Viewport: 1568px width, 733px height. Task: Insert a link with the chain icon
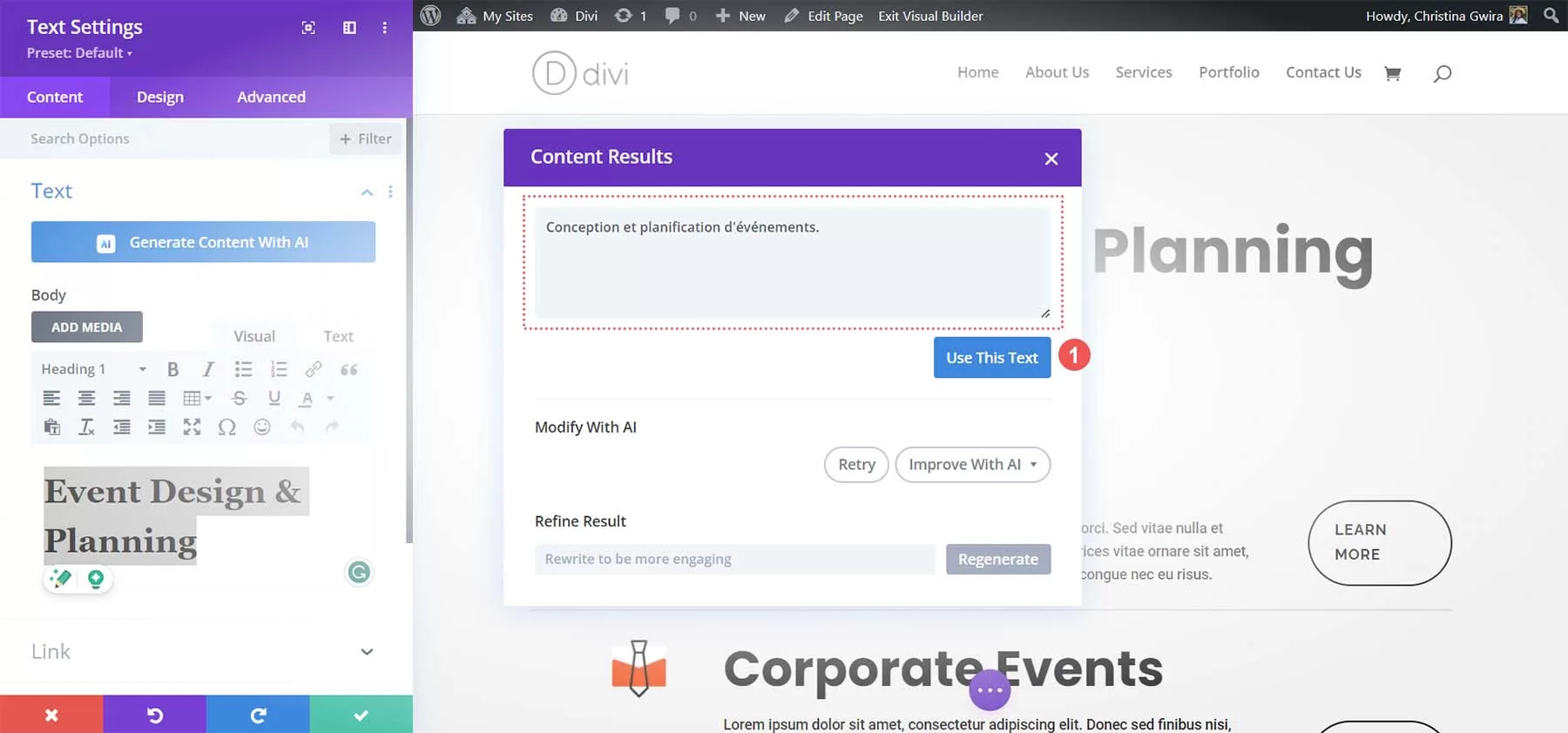coord(314,369)
